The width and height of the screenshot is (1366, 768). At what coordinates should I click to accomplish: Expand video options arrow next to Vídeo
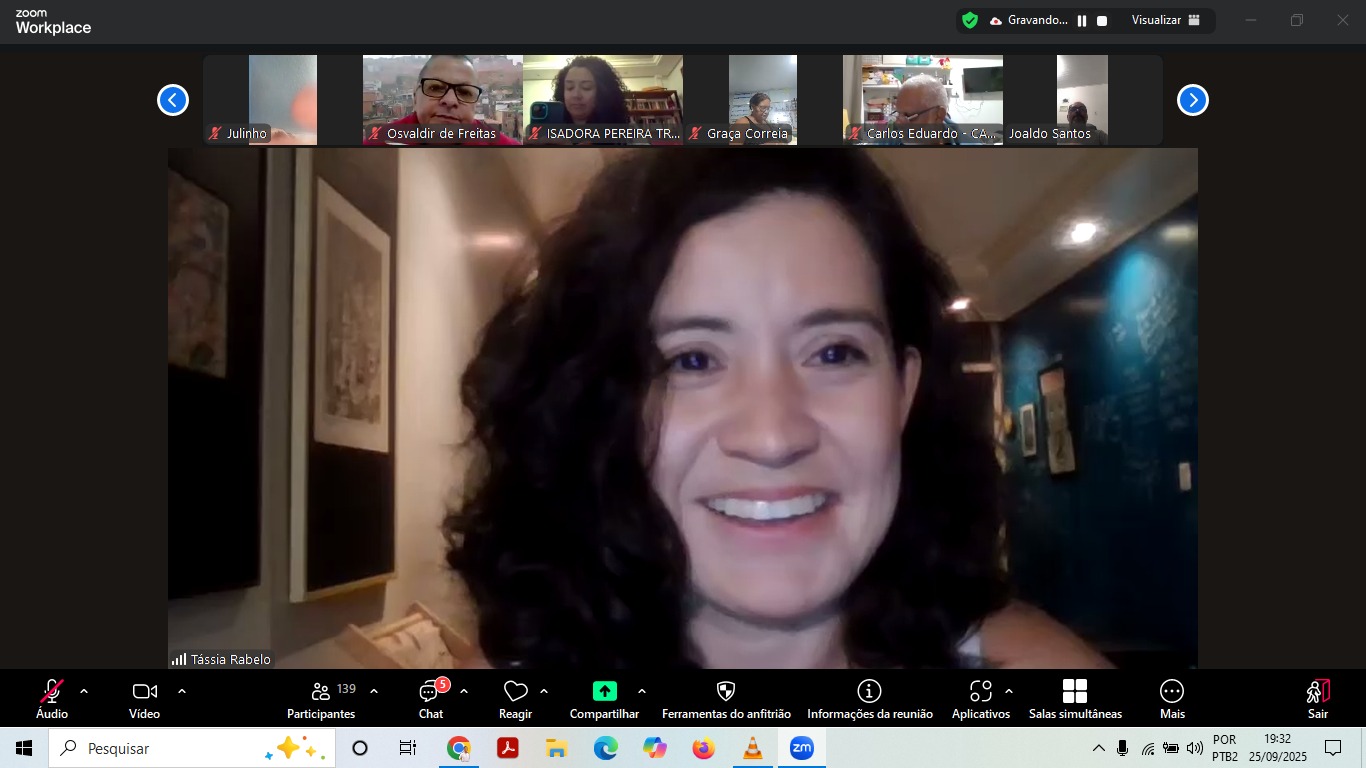click(182, 691)
